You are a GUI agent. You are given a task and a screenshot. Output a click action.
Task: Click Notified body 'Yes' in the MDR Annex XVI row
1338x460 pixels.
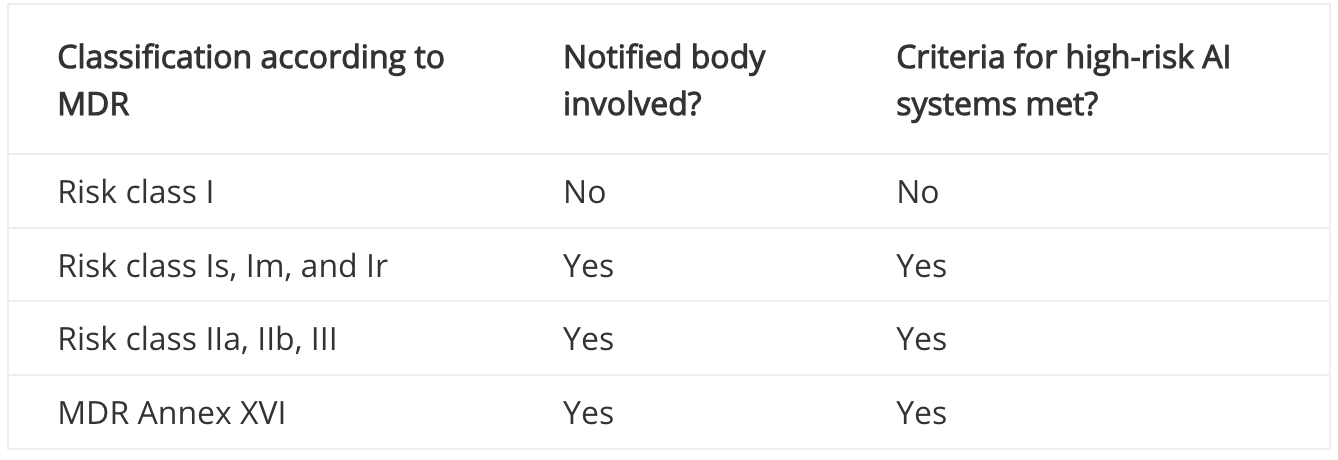click(x=588, y=413)
